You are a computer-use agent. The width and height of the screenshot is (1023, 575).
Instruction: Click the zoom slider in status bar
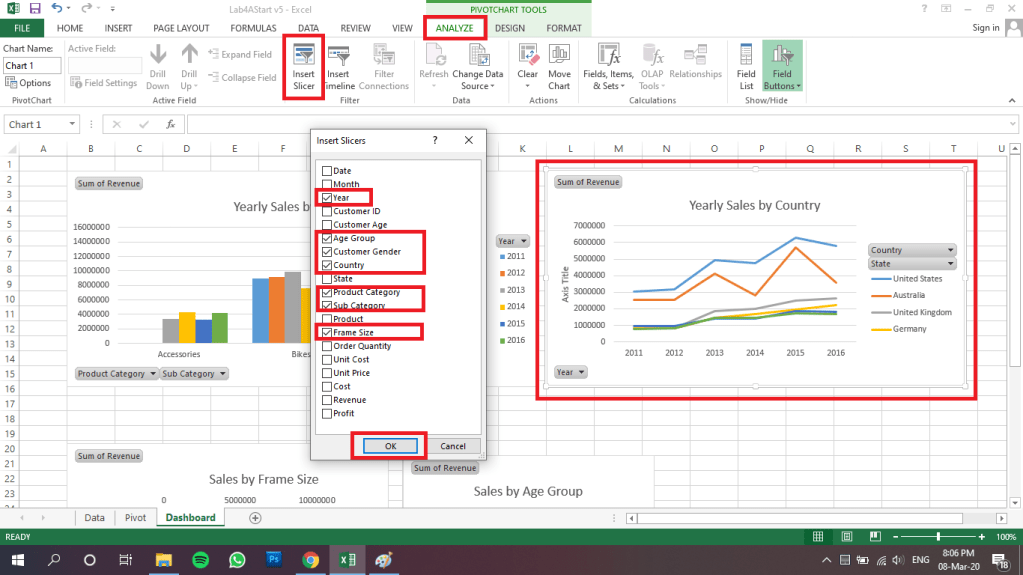[x=939, y=538]
